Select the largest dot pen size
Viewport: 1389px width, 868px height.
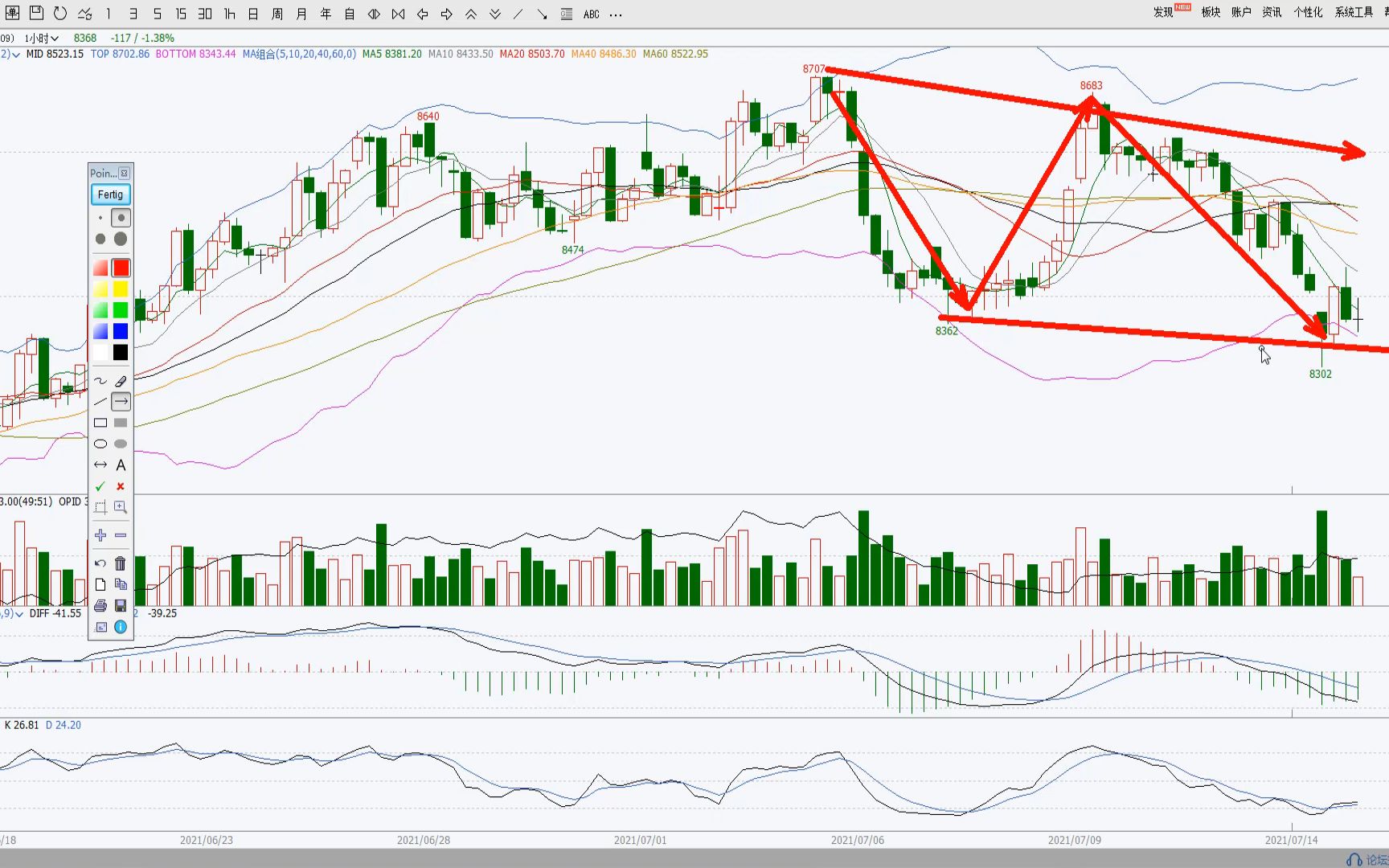(121, 239)
